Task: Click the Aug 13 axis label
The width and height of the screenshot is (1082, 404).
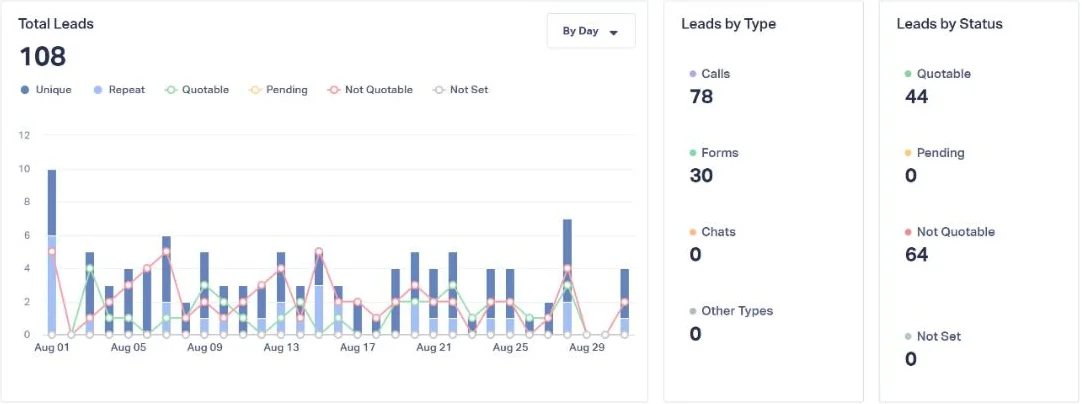Action: pyautogui.click(x=281, y=347)
